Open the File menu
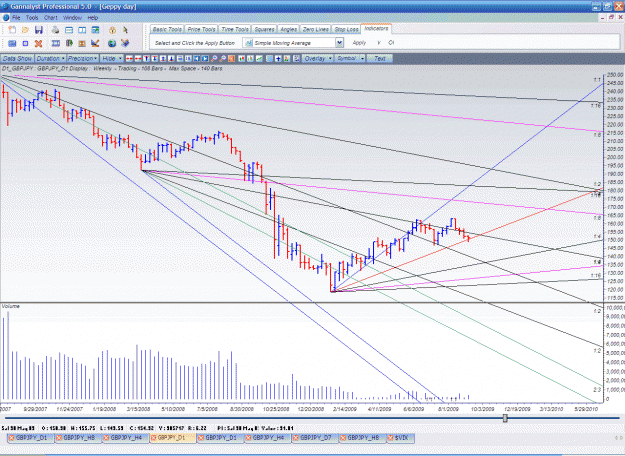The image size is (625, 456). point(16,18)
